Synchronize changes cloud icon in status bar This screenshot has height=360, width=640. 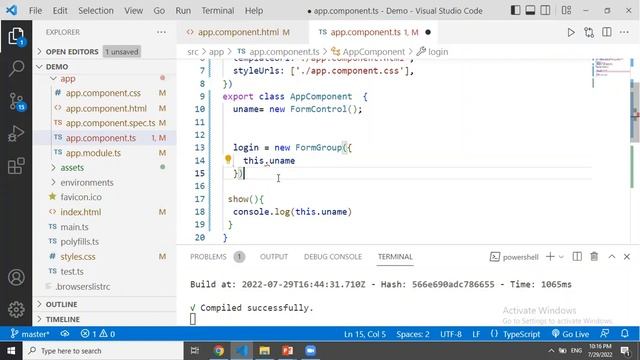point(64,334)
